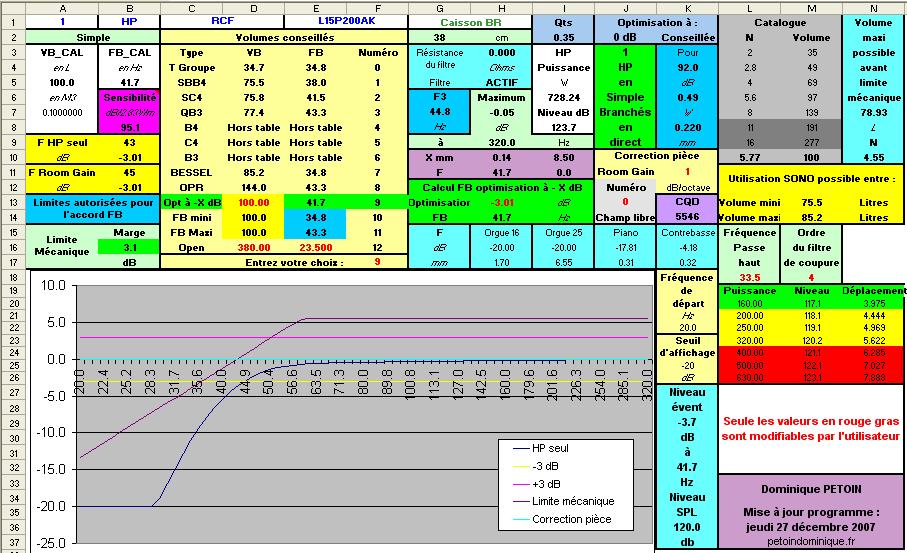Viewport: 907px width, 553px height.
Task: Select the Open volume 380.00 cell
Action: 253,248
